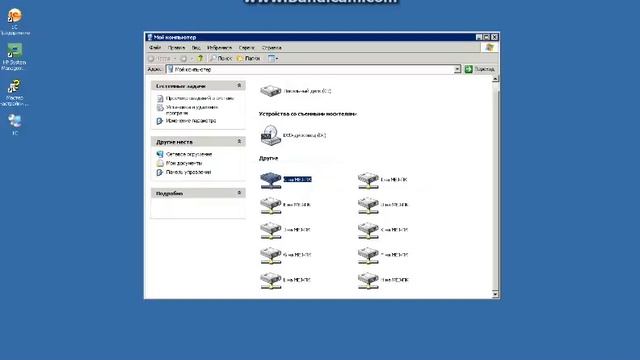This screenshot has width=640, height=360.
Task: Open Просмотр сведений о системе link
Action: click(200, 98)
